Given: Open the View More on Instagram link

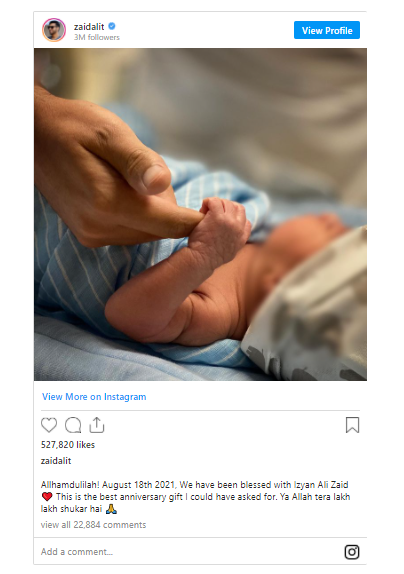Looking at the screenshot, I should point(94,397).
